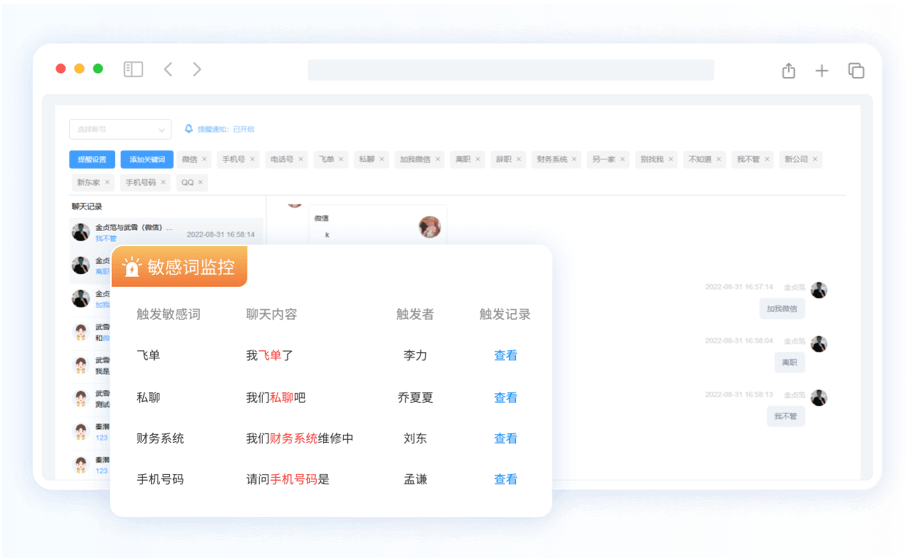Open the share icon in browser toolbar
The width and height of the screenshot is (912, 560).
(x=788, y=70)
